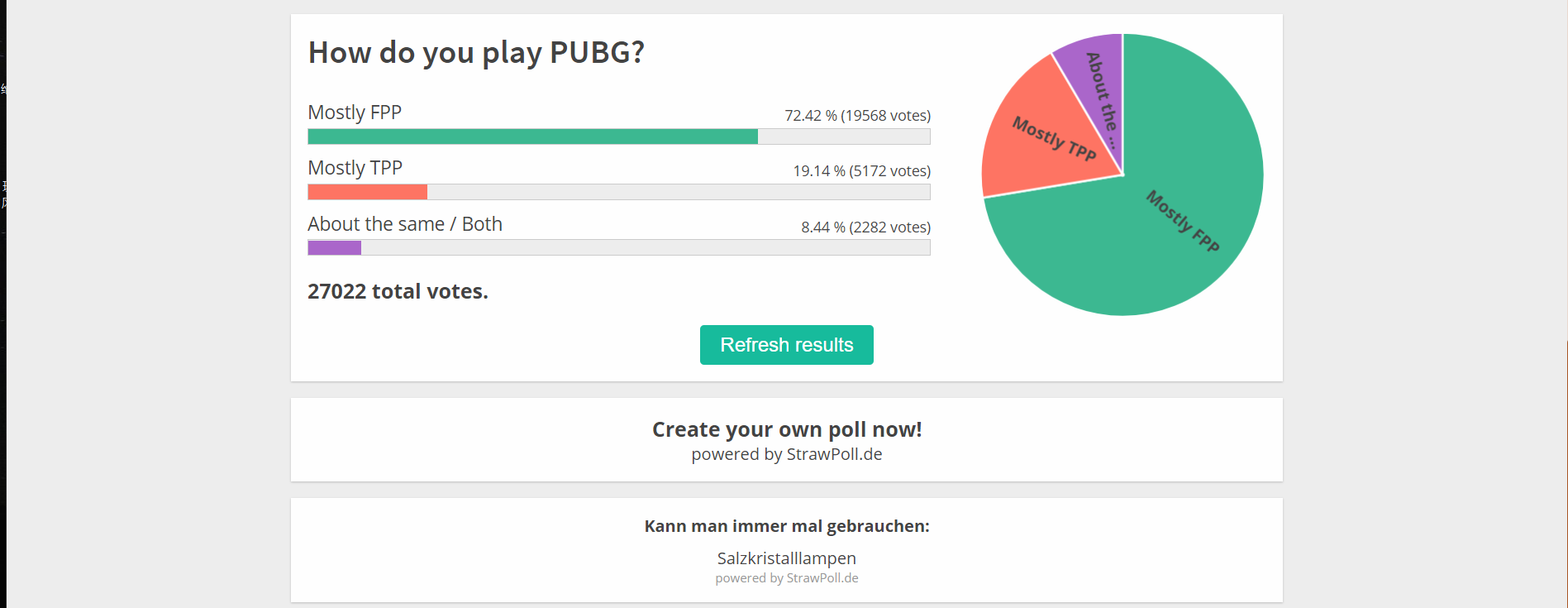Open the Salzkristalllampen link

[786, 558]
